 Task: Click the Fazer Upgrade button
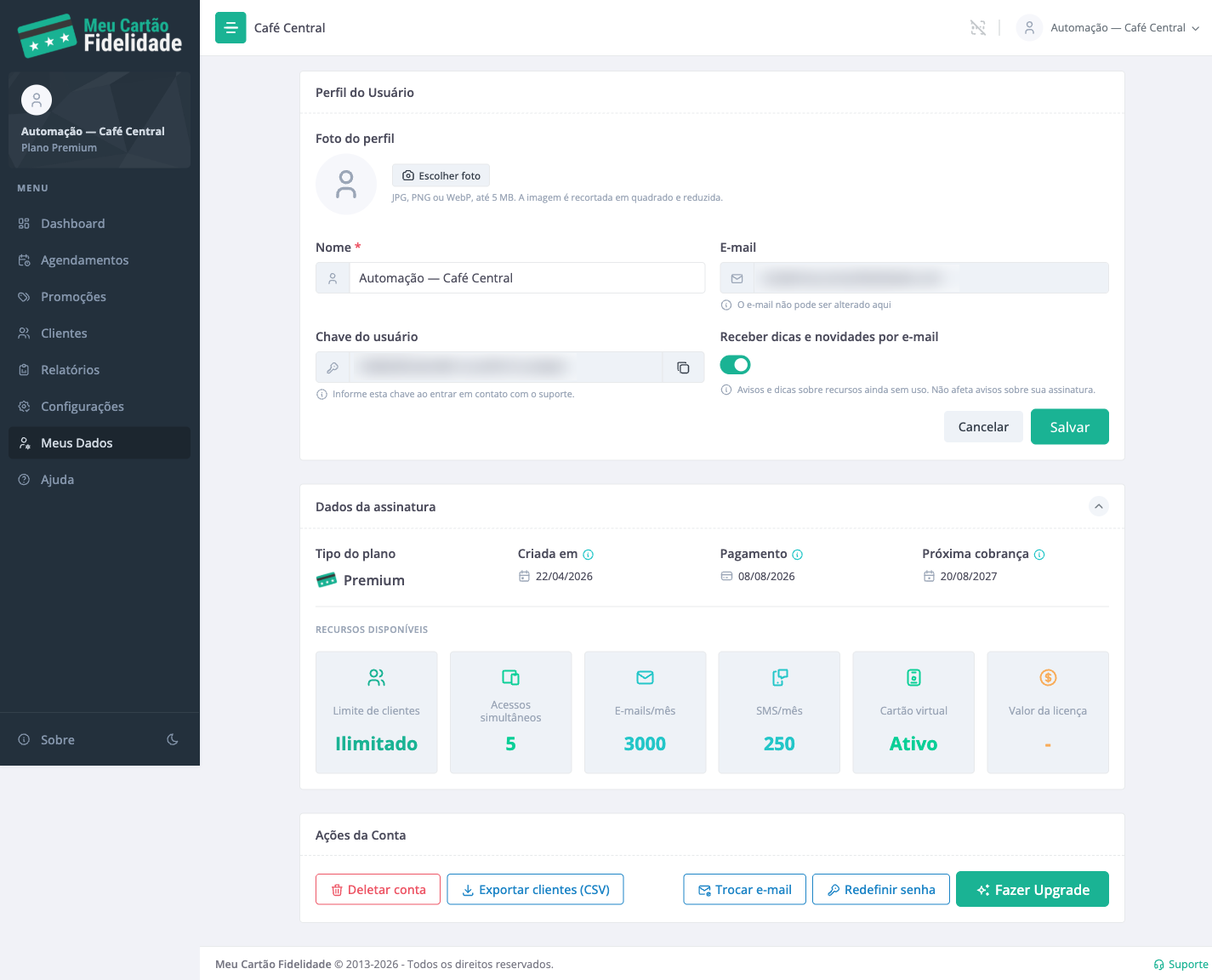click(x=1033, y=890)
